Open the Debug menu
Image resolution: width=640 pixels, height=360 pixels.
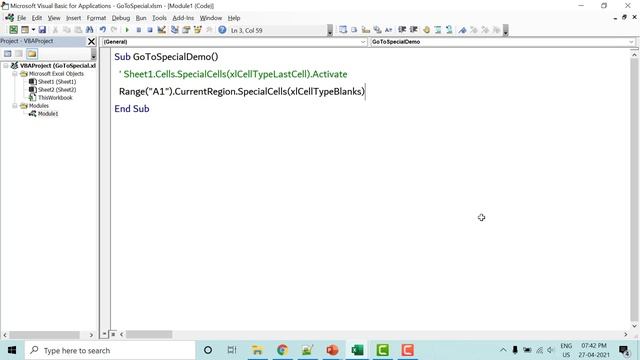pos(121,18)
